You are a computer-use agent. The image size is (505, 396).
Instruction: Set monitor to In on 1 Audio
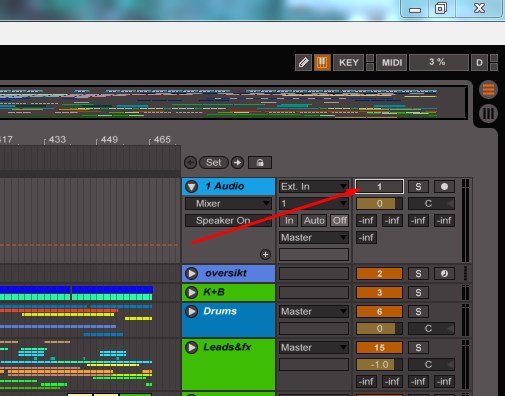tap(289, 220)
